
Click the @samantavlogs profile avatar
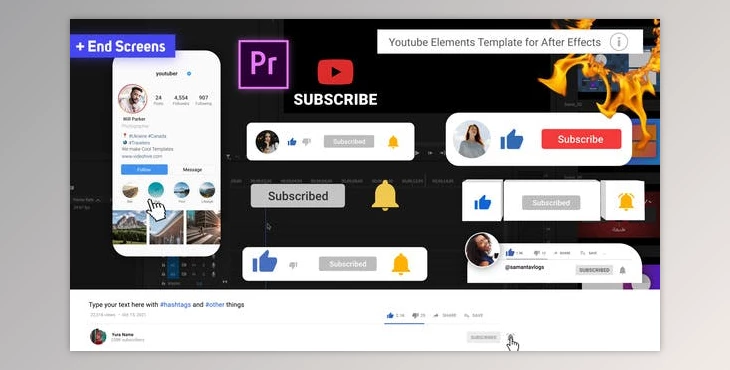pyautogui.click(x=482, y=250)
